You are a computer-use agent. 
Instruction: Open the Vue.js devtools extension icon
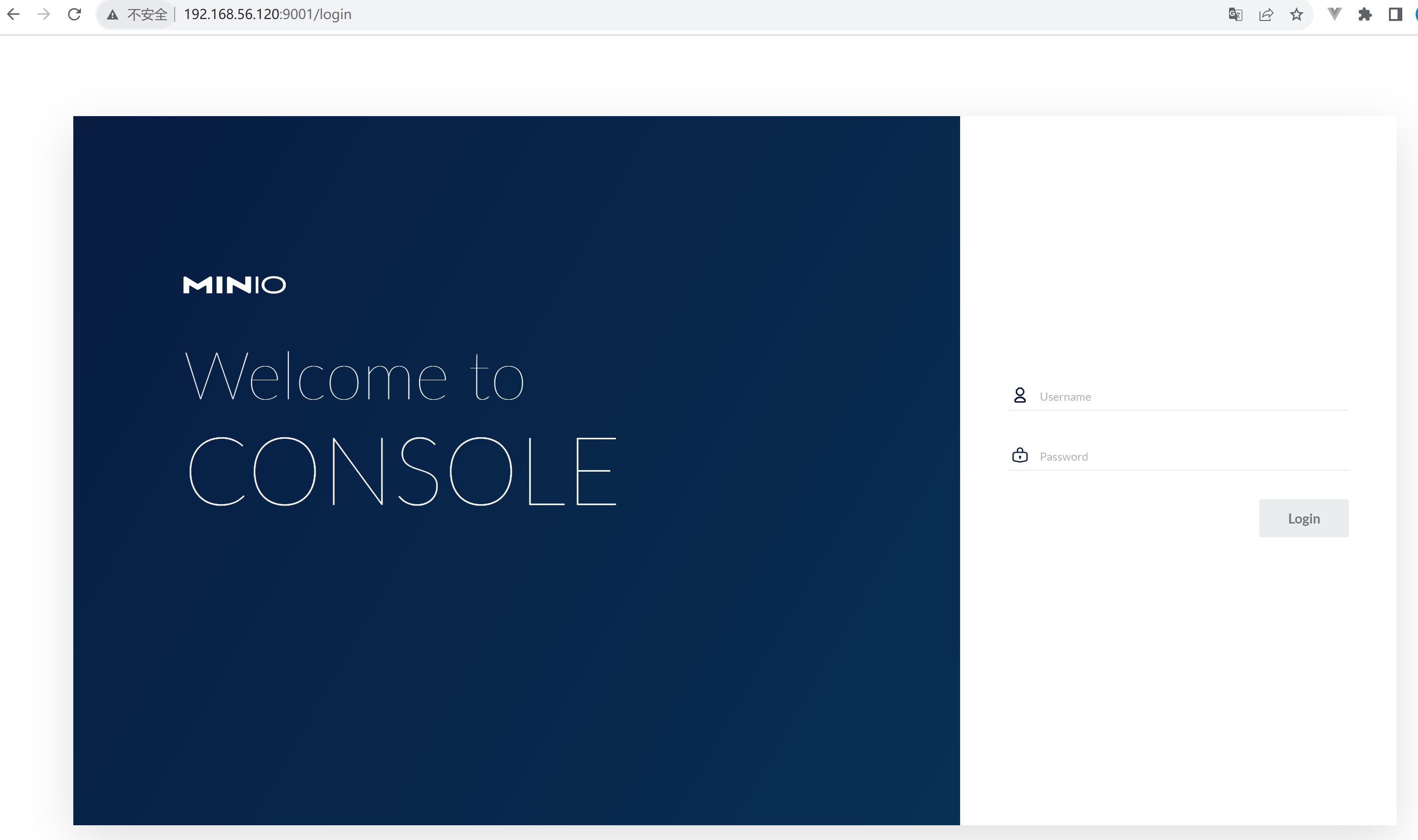click(1335, 14)
